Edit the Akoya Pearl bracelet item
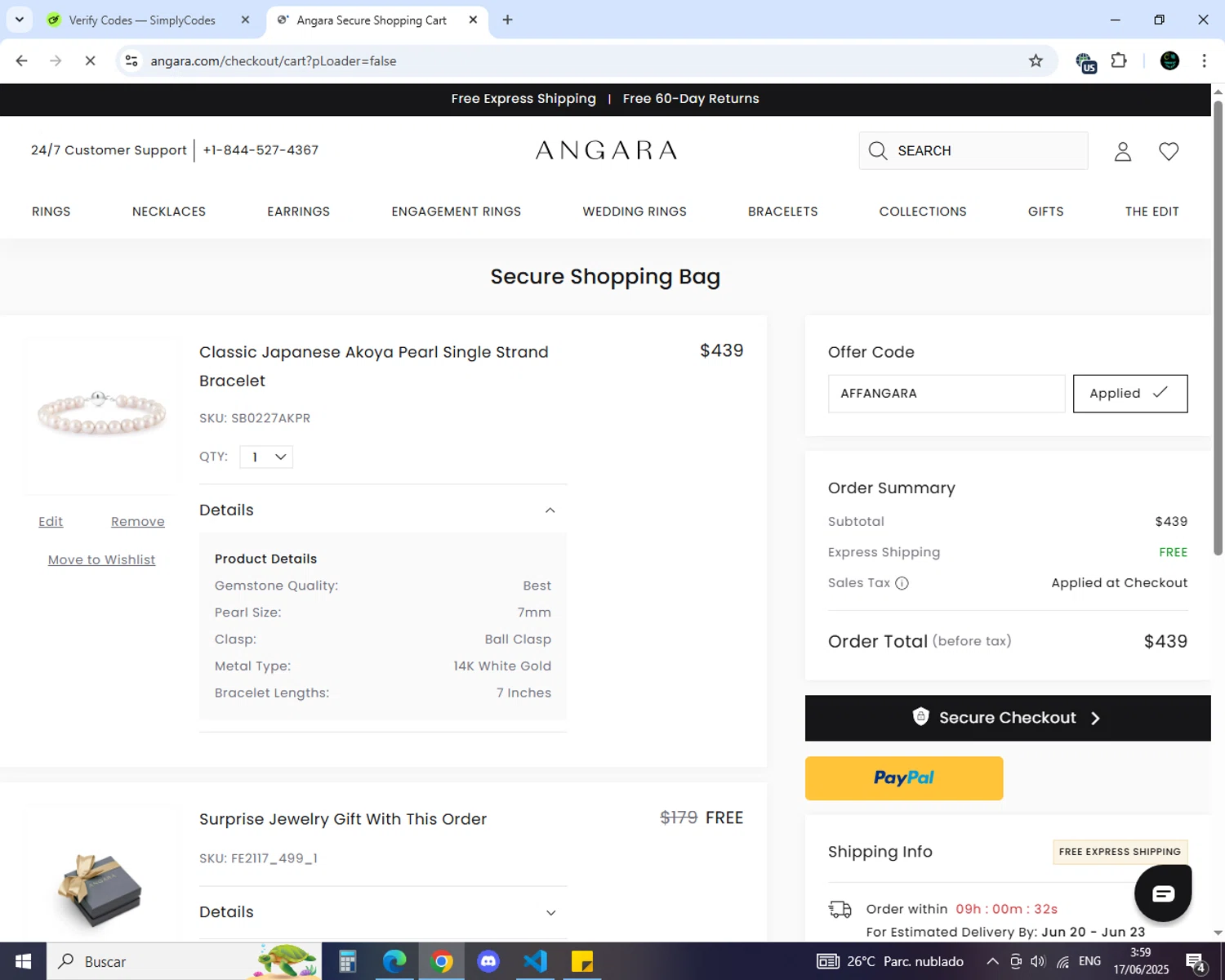1225x980 pixels. (x=51, y=522)
